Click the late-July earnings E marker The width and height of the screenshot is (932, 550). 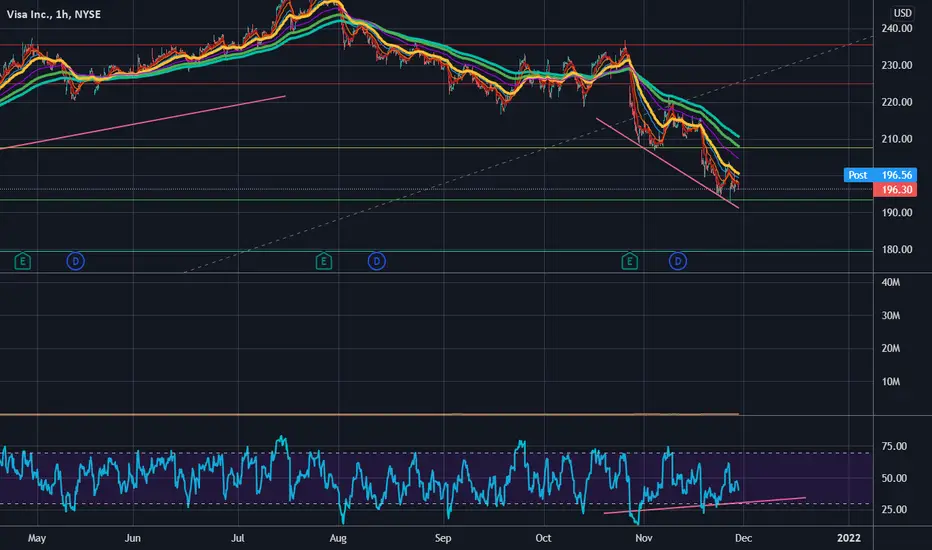(324, 261)
